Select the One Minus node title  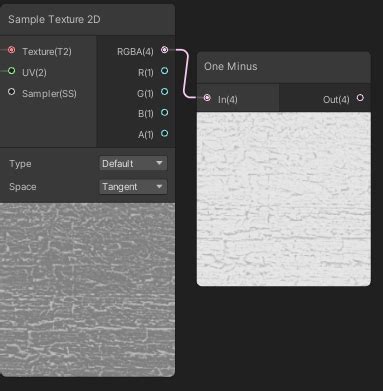pyautogui.click(x=231, y=66)
